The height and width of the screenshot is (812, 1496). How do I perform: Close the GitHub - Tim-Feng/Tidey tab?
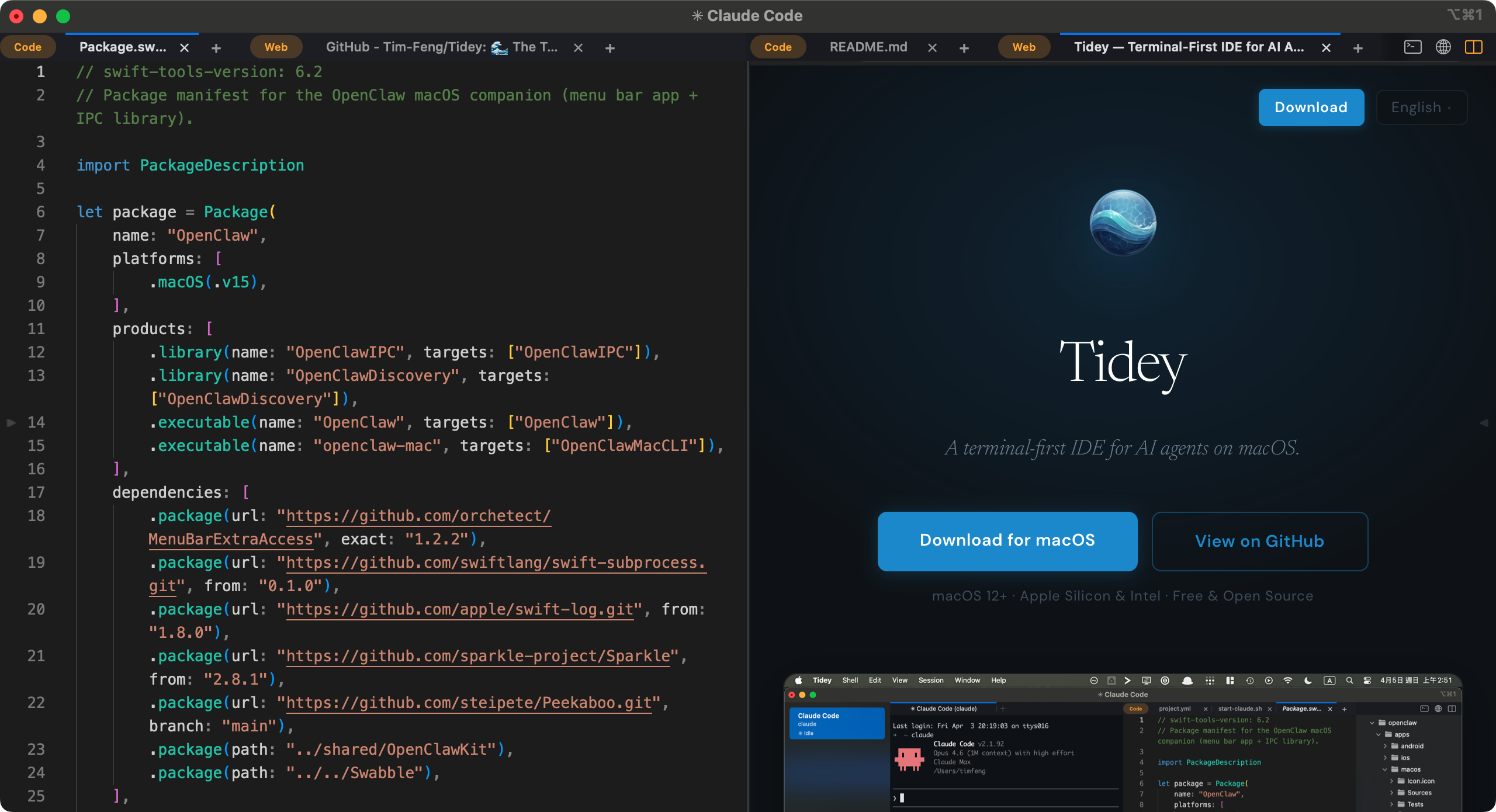click(577, 47)
